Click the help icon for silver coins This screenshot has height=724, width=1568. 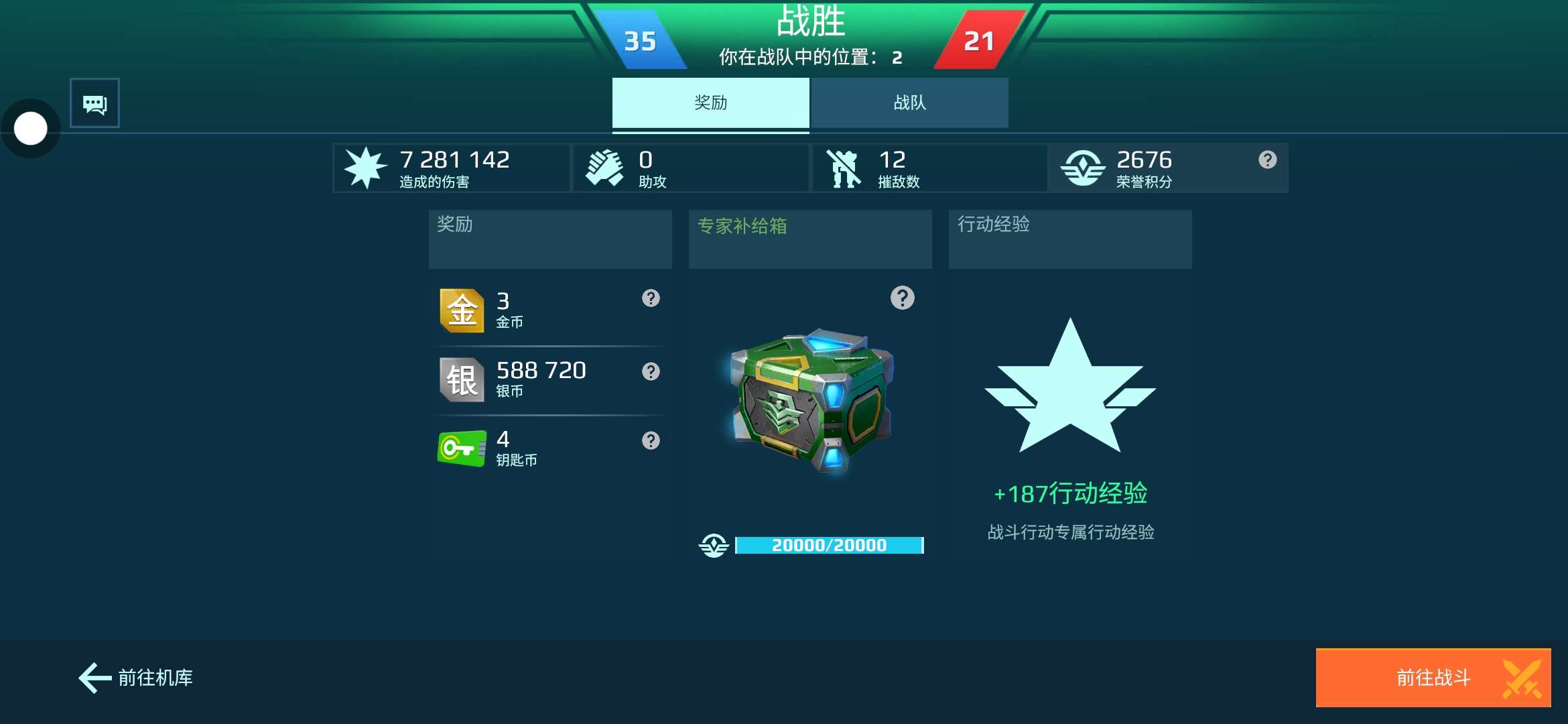click(x=651, y=371)
